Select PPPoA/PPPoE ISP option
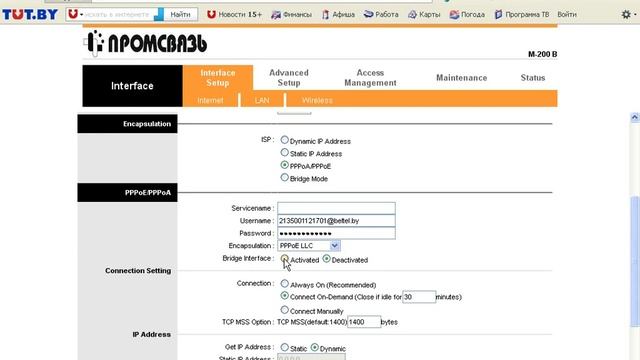Viewport: 640px width, 360px height. [x=284, y=165]
